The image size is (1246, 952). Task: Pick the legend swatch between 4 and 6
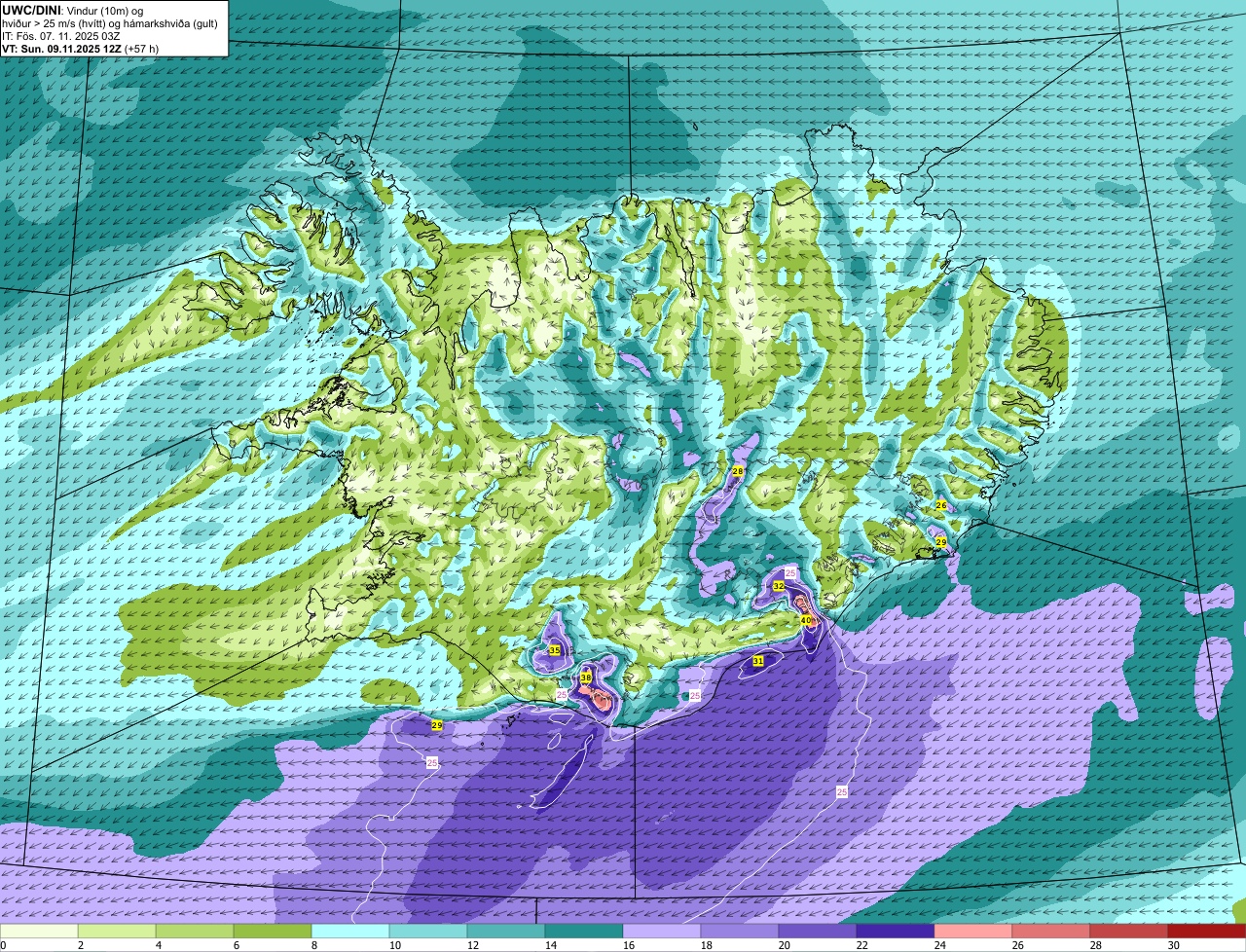click(195, 932)
